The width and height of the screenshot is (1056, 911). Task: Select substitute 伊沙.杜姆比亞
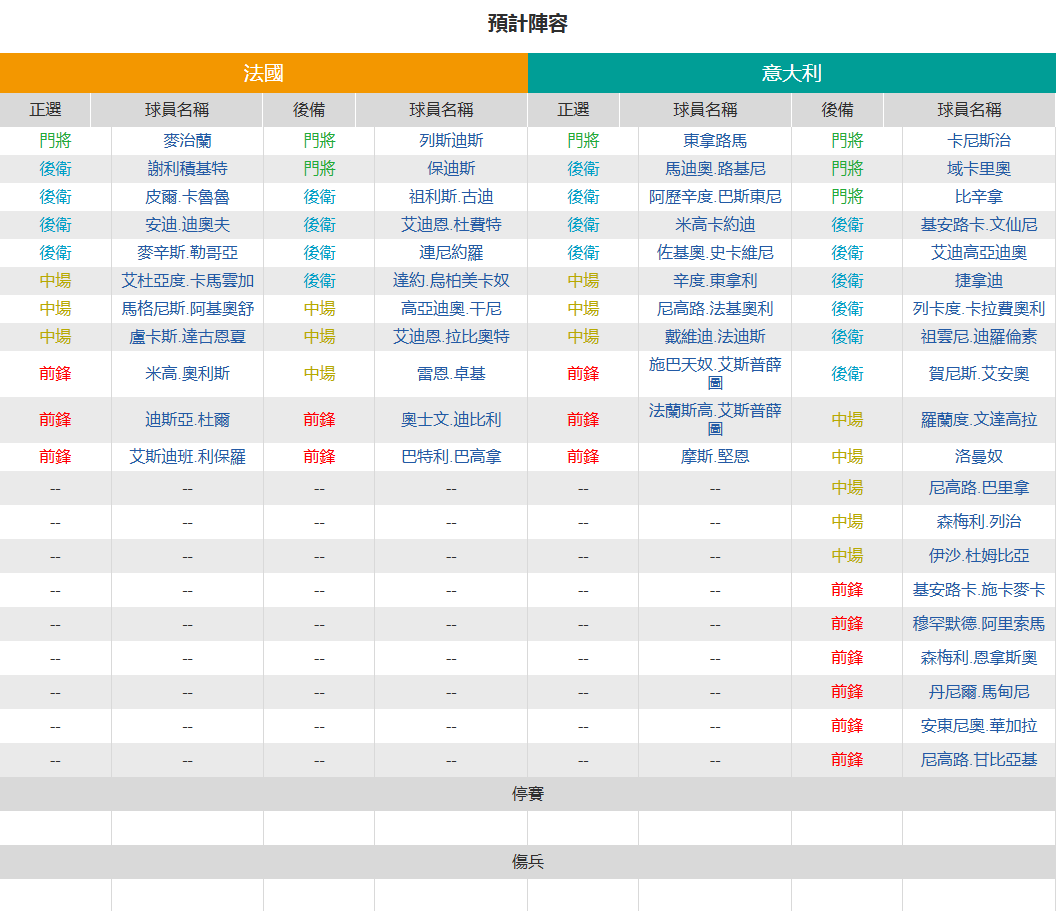click(x=979, y=556)
